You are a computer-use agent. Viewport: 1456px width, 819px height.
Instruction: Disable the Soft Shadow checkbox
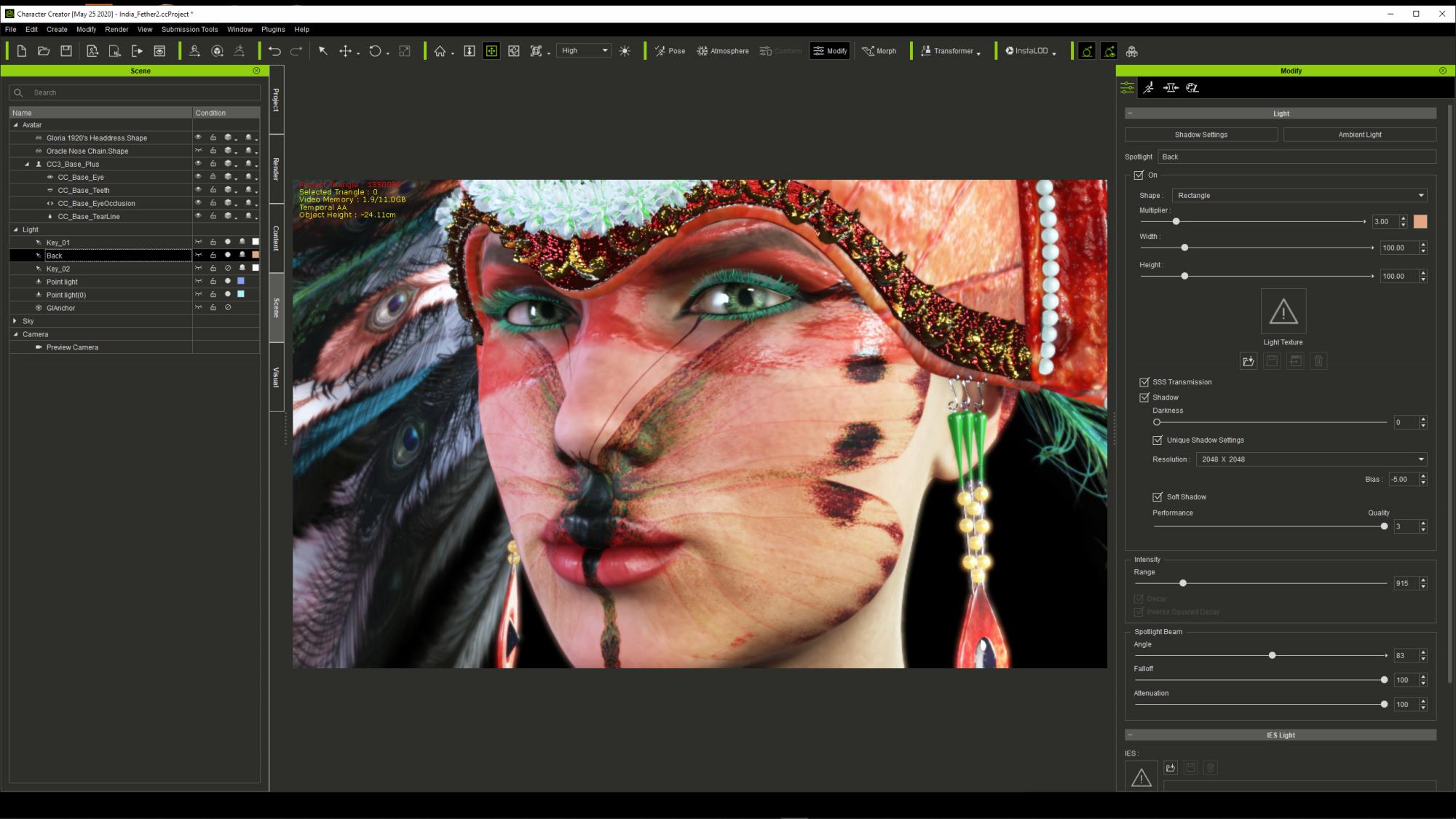[1158, 497]
